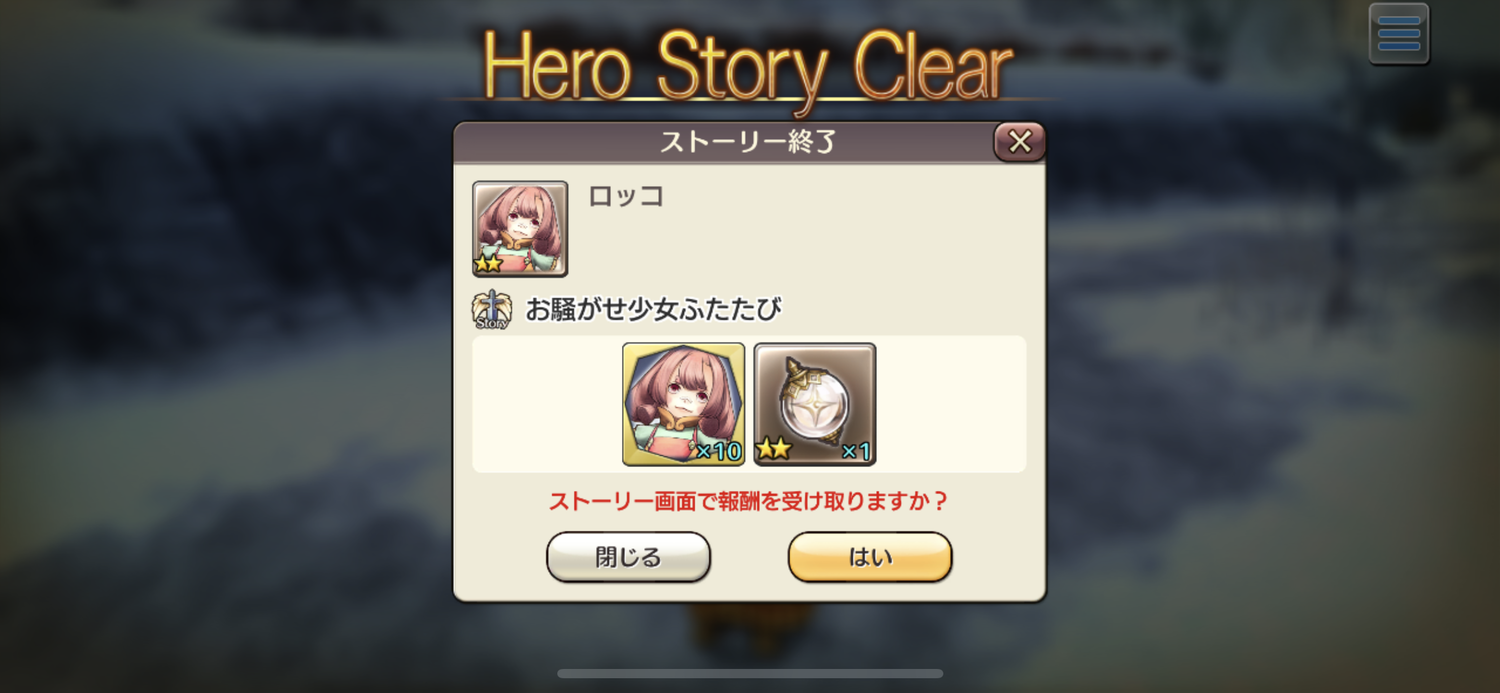Tap the story title お騒がせ少女ふたたび

[x=653, y=310]
